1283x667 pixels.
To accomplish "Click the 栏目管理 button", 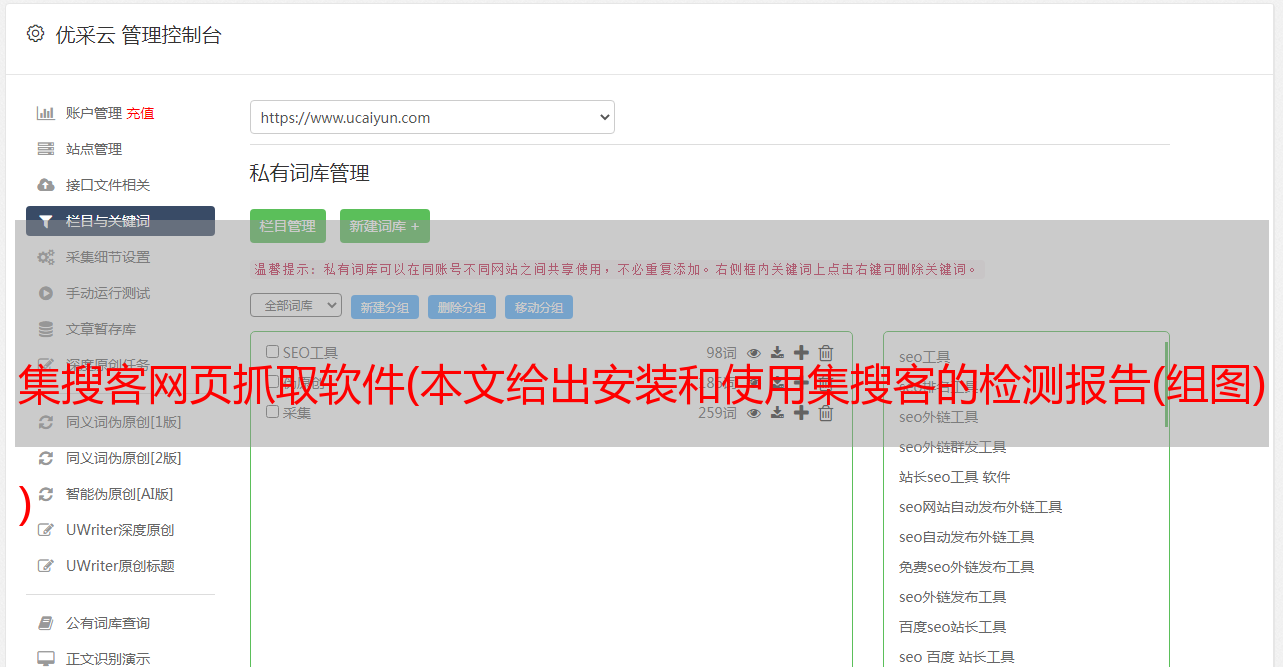I will [x=288, y=226].
